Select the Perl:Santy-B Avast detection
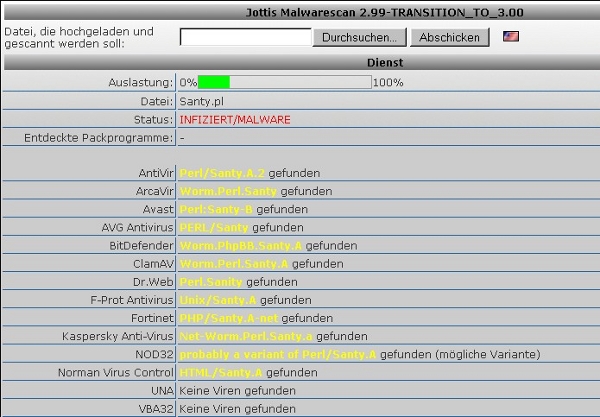The width and height of the screenshot is (600, 417). tap(216, 210)
